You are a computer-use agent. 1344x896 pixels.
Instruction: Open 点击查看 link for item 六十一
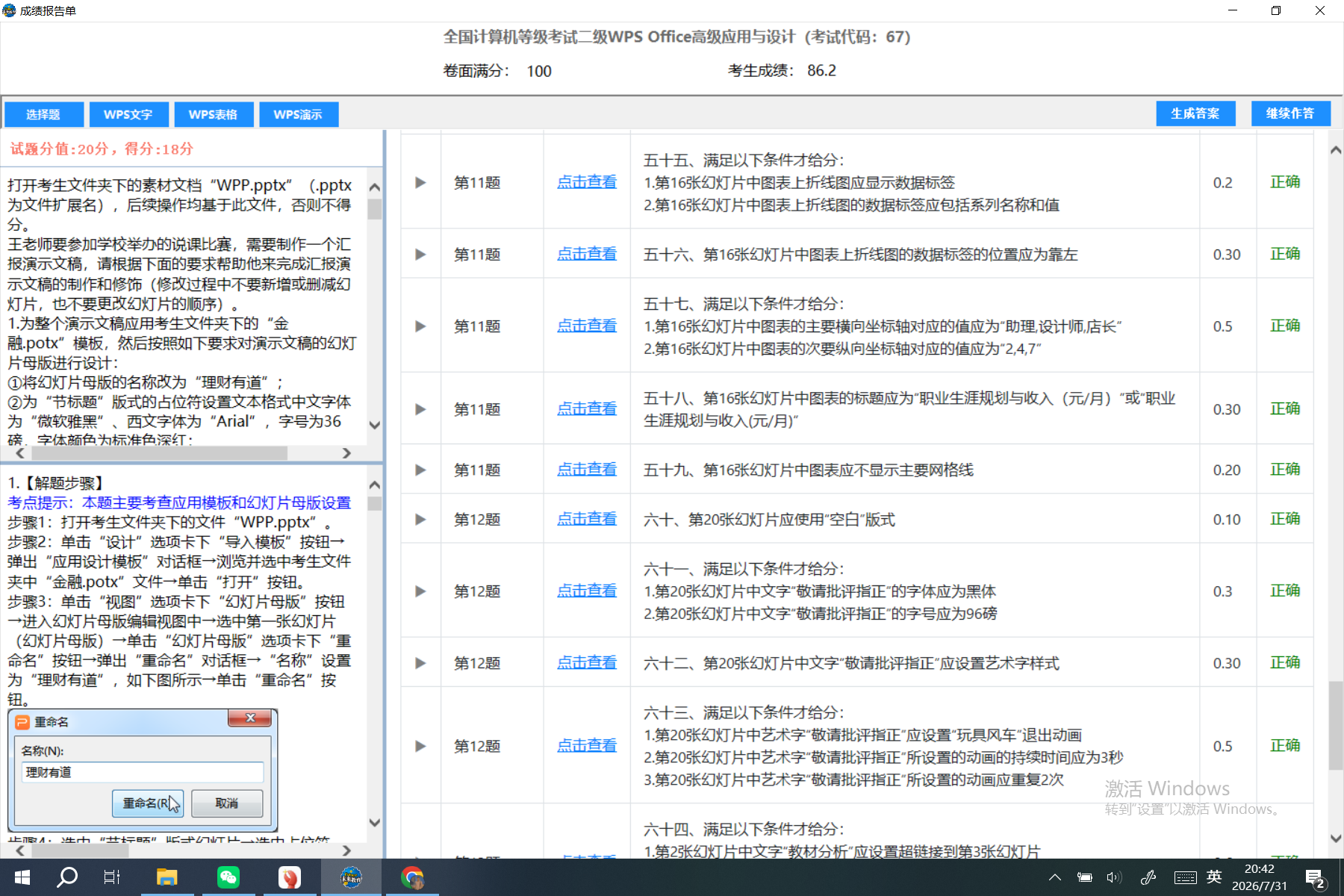click(587, 591)
